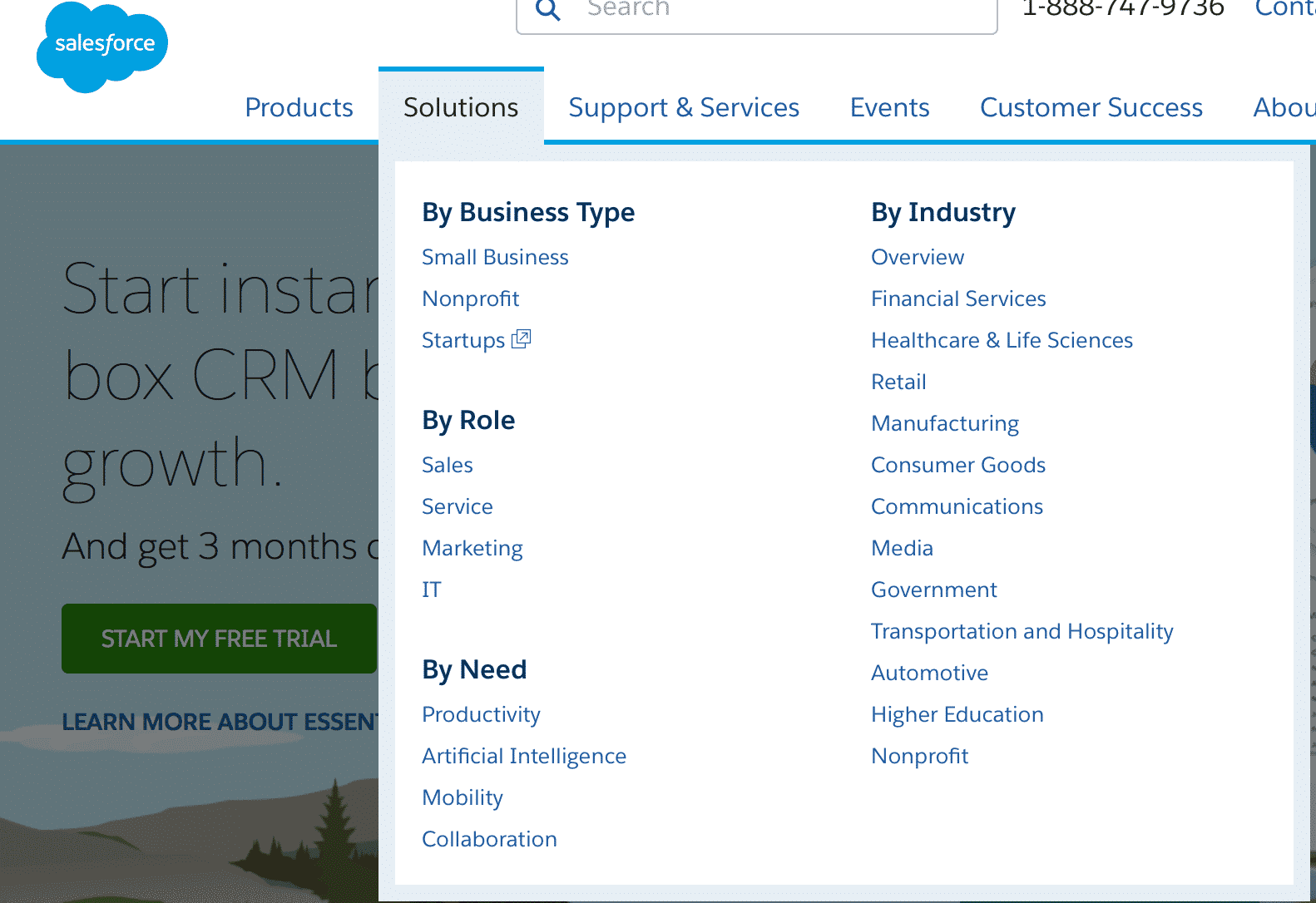Open Learn More About Essentials link
This screenshot has width=1316, height=903.
click(x=220, y=722)
